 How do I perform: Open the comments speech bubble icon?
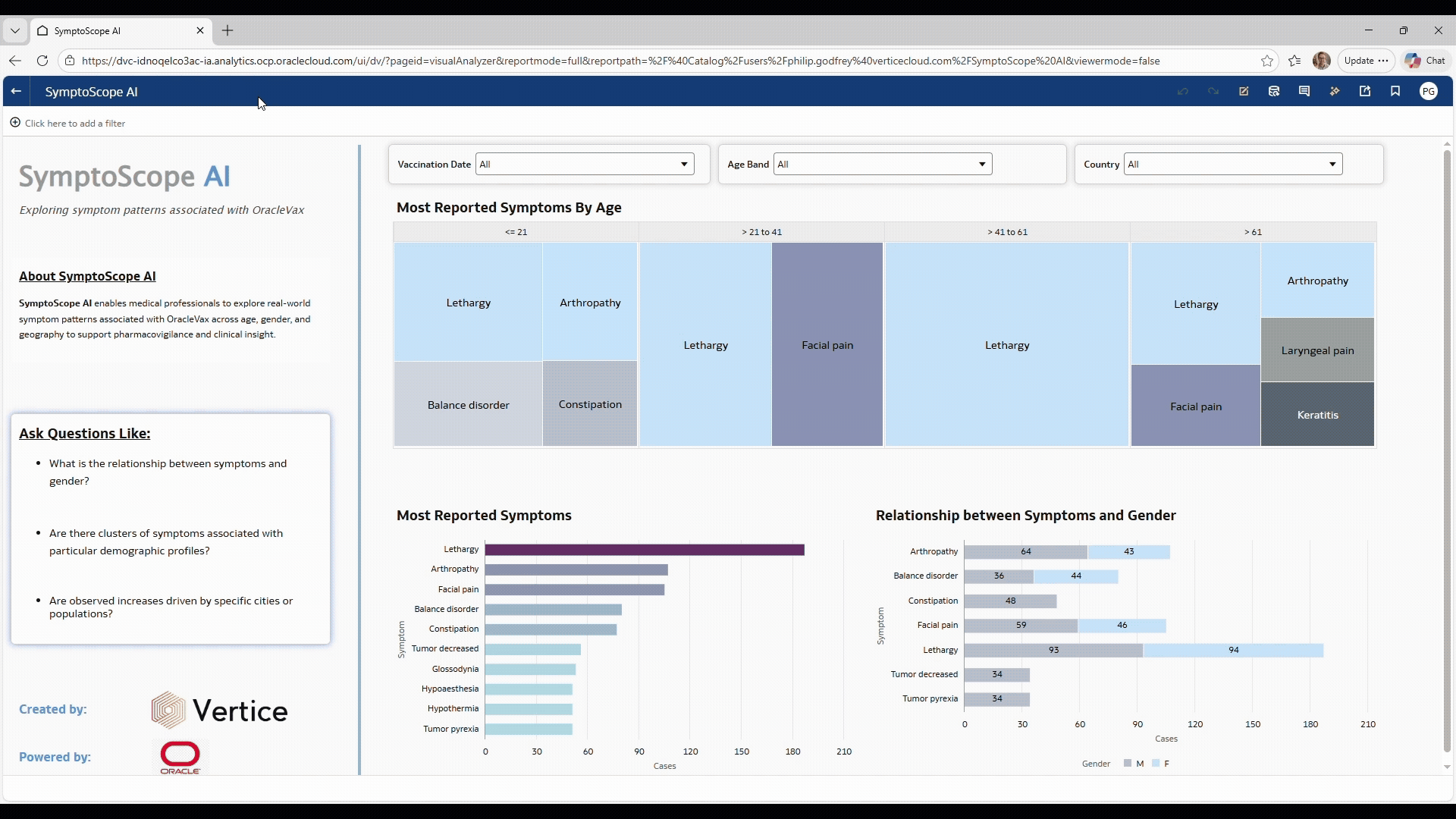(x=1304, y=92)
